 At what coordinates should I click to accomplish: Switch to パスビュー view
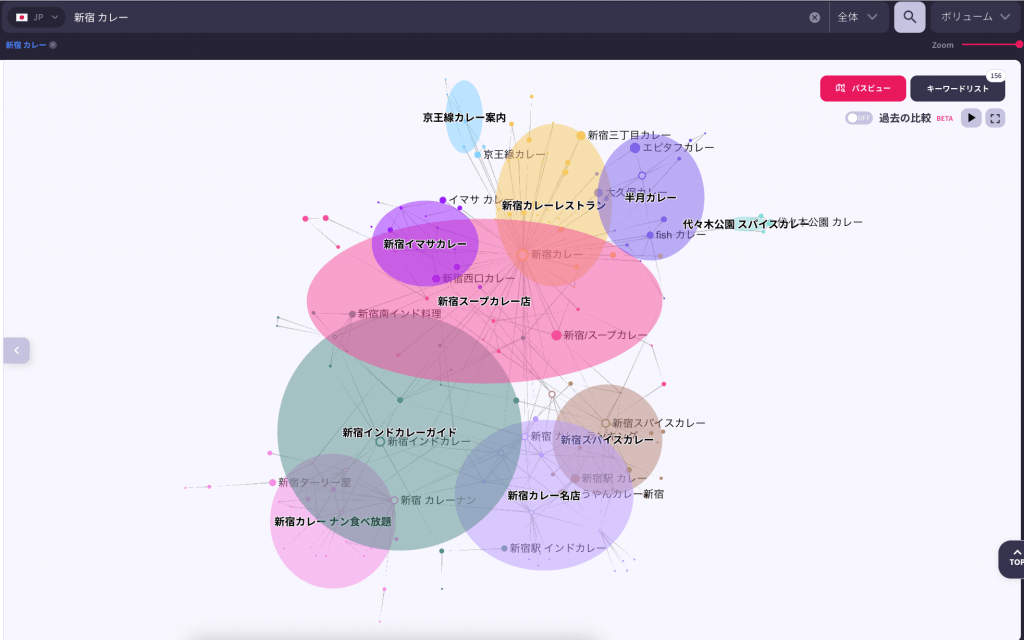pos(862,89)
